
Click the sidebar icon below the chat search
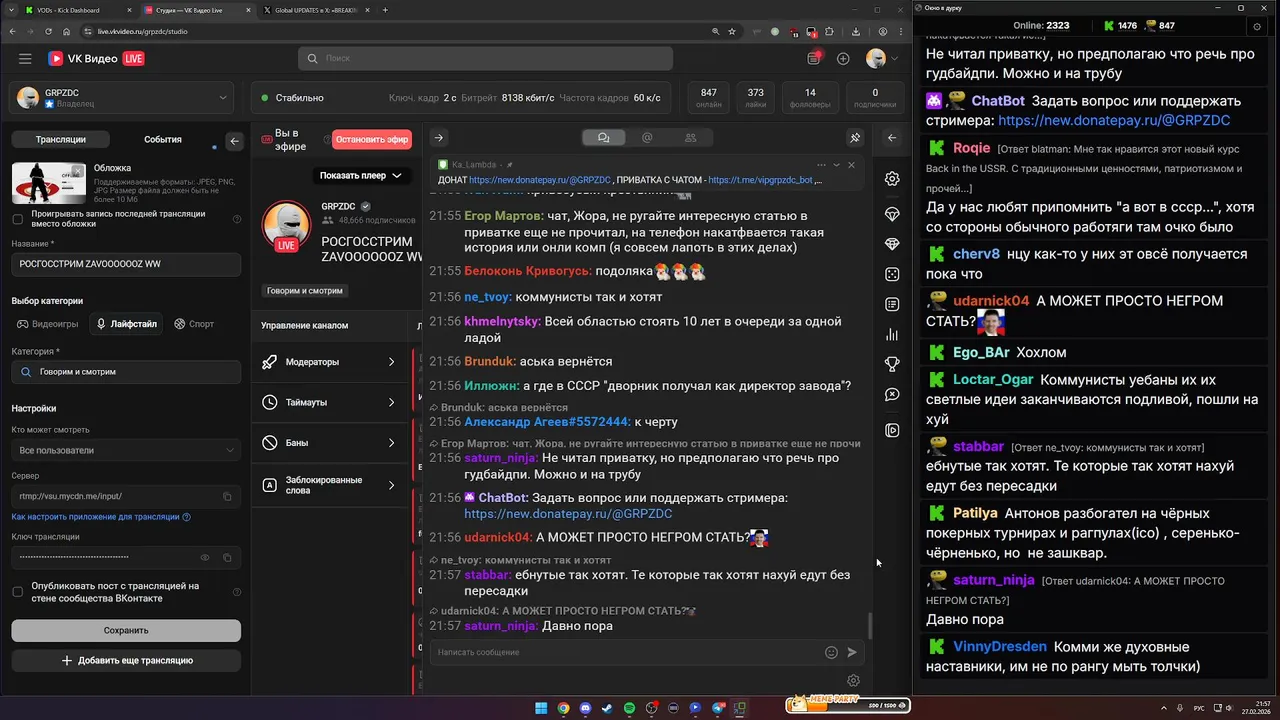pyautogui.click(x=892, y=430)
